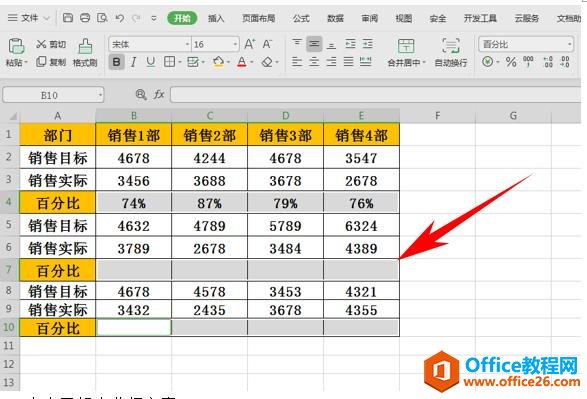This screenshot has width=587, height=399.
Task: Center text horizontally
Action: tap(314, 61)
